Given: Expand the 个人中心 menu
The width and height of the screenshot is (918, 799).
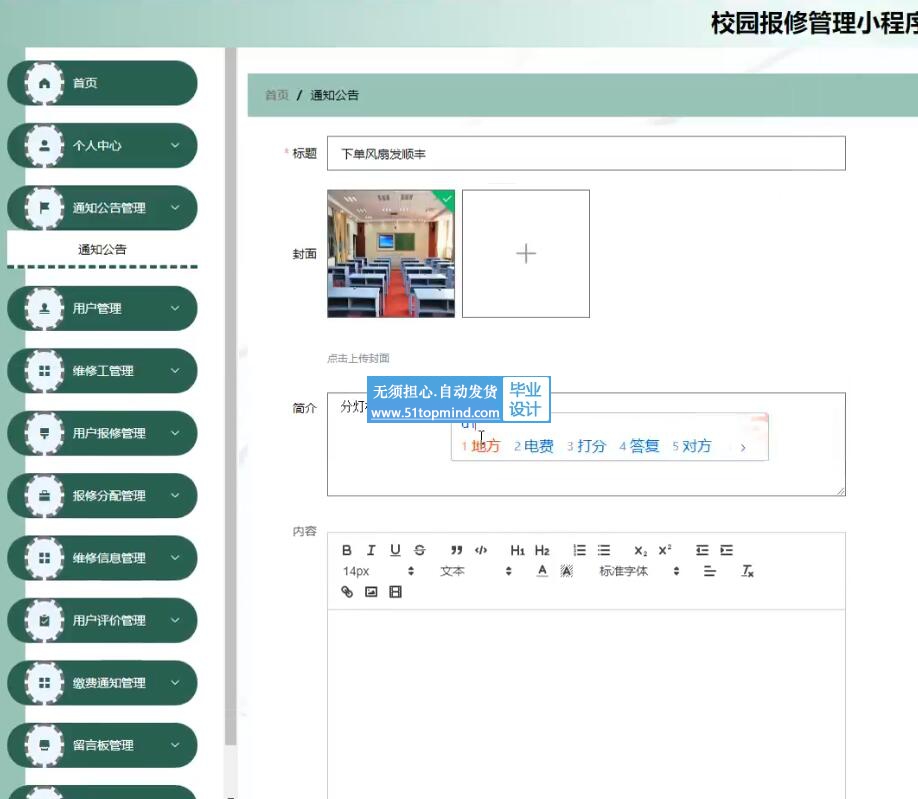Looking at the screenshot, I should (x=102, y=146).
